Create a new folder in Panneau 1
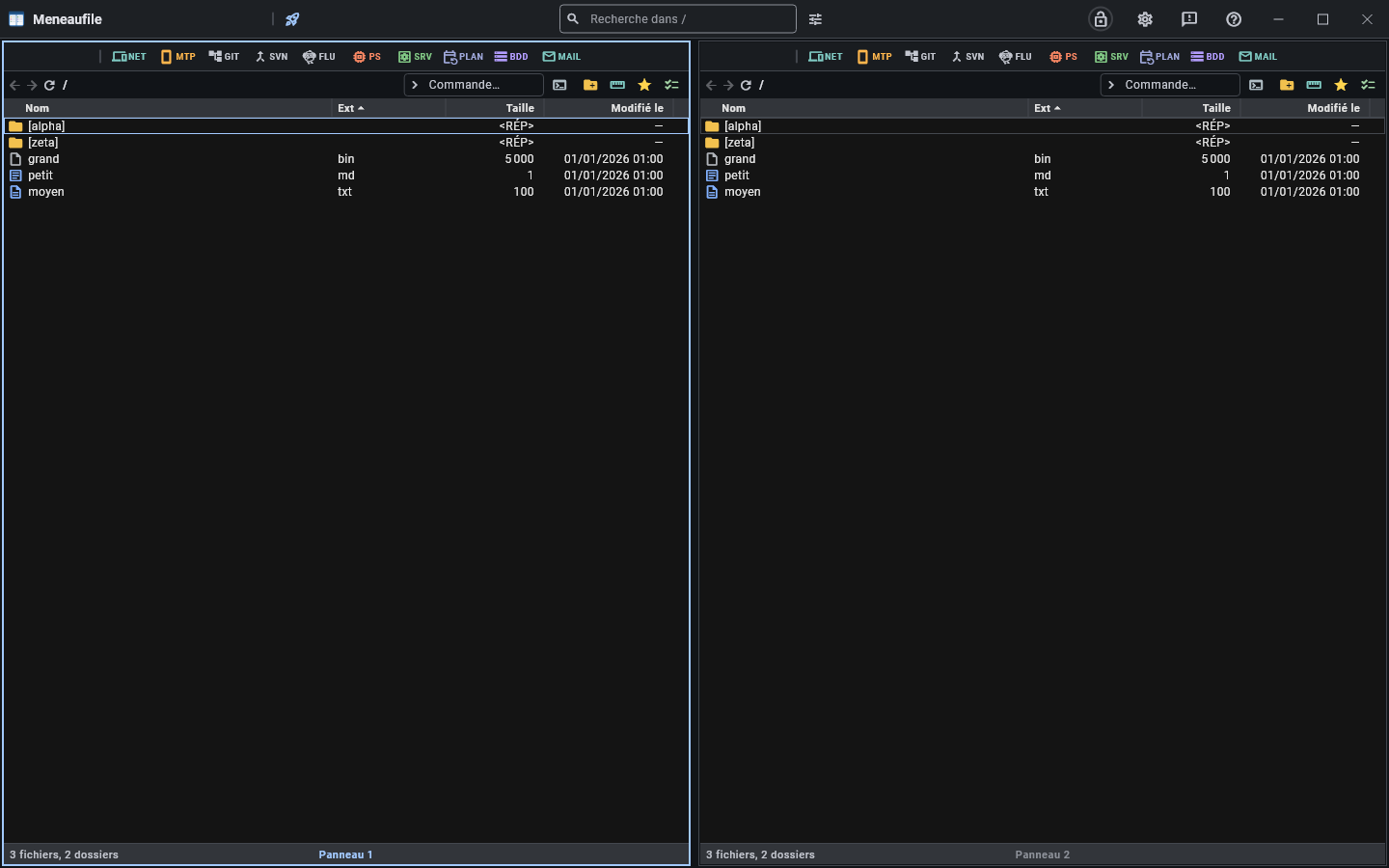 pos(590,85)
